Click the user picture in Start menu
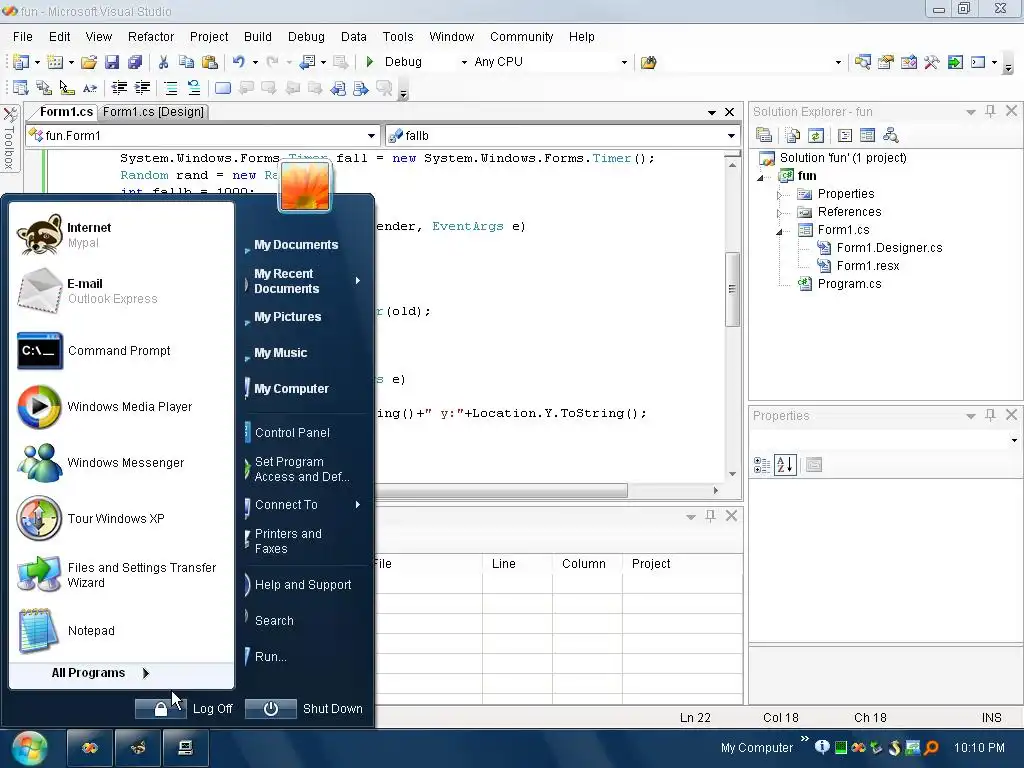This screenshot has width=1024, height=768. coord(305,187)
